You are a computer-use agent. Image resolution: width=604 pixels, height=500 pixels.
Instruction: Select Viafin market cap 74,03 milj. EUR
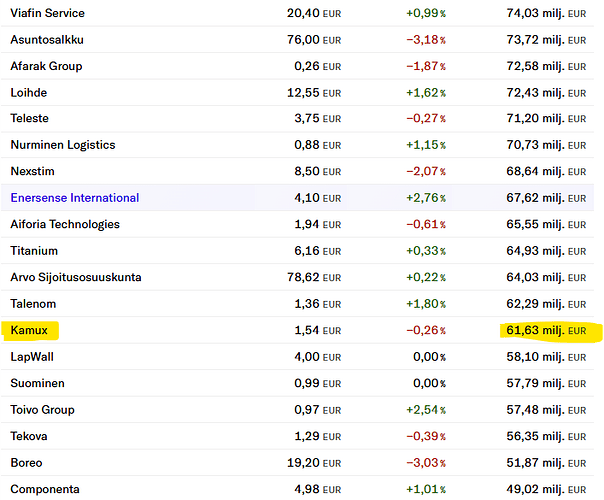click(x=546, y=13)
